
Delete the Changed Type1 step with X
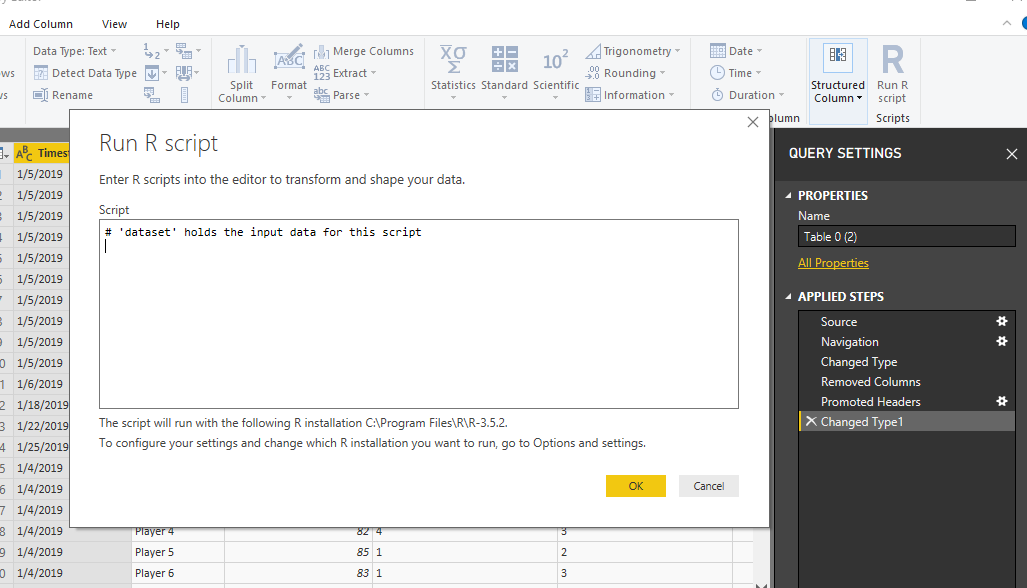810,422
